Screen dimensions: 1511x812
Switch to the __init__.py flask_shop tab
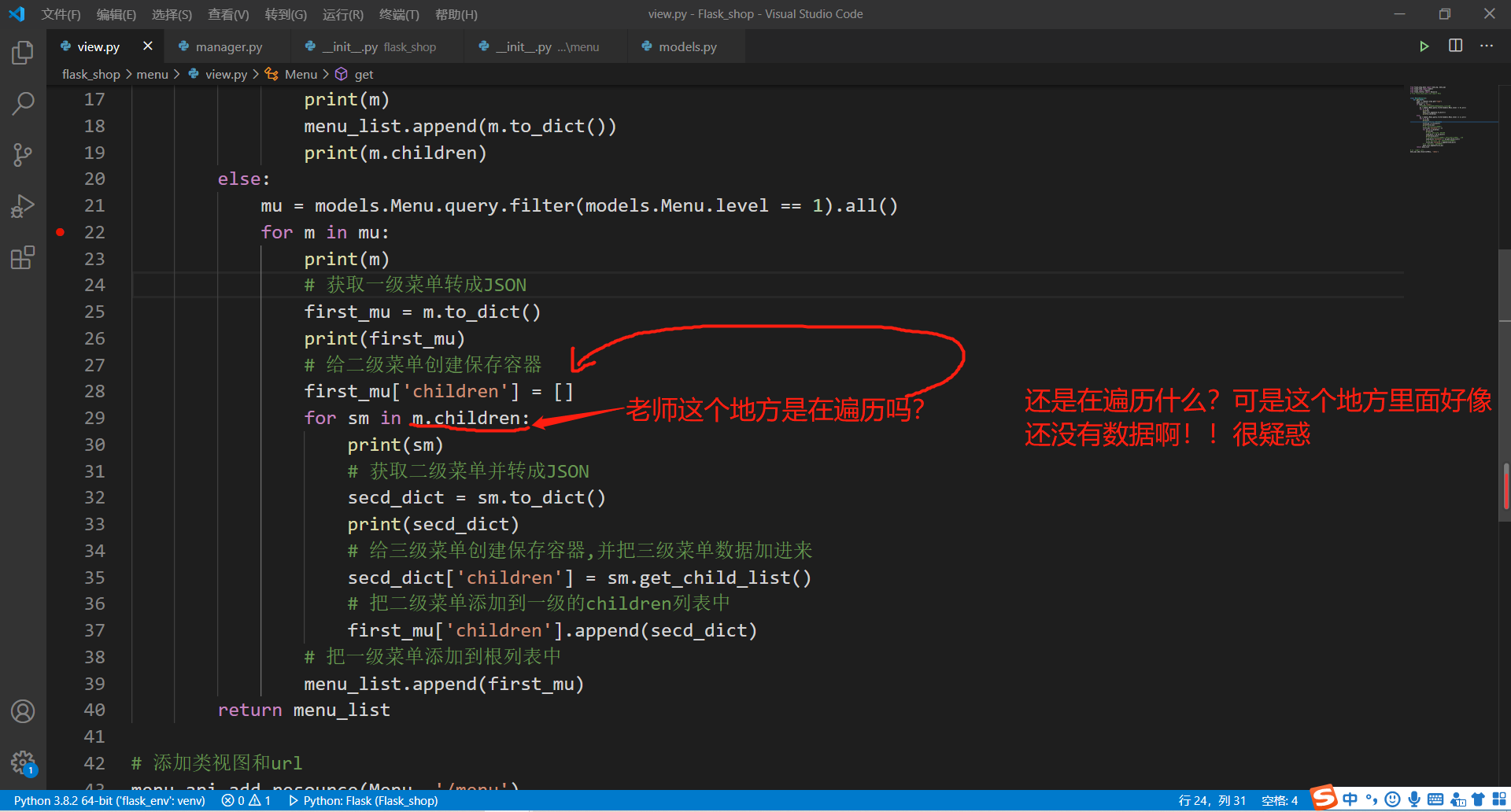tap(377, 46)
